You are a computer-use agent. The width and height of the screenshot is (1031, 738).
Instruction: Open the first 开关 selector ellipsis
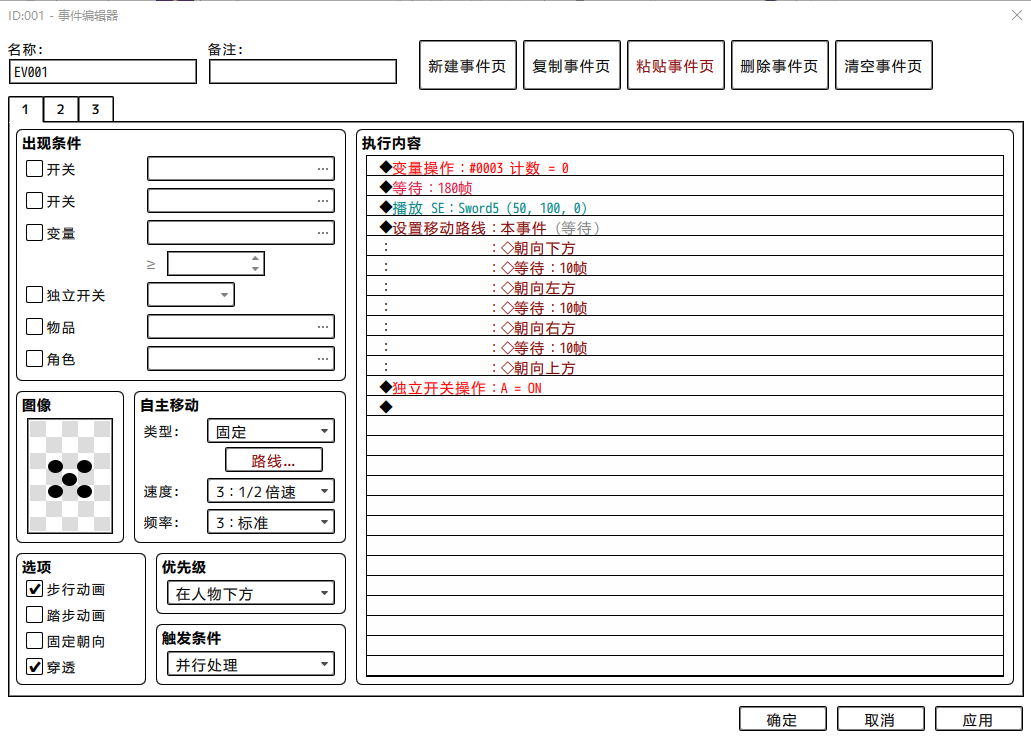(322, 169)
